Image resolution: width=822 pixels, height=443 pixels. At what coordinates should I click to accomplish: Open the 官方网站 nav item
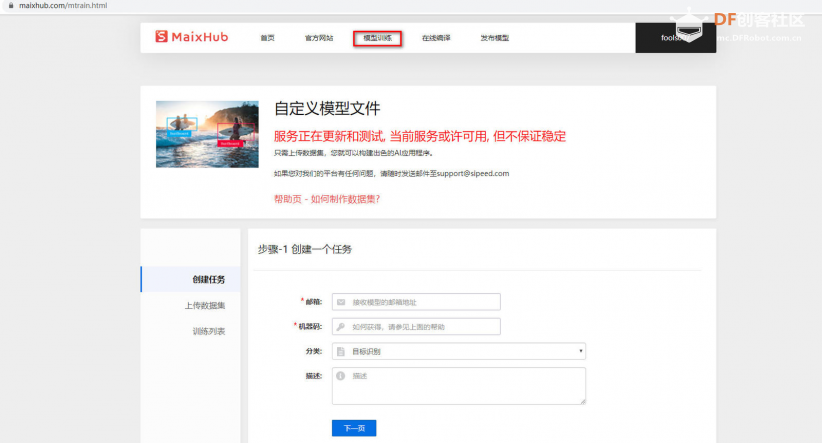[x=319, y=38]
